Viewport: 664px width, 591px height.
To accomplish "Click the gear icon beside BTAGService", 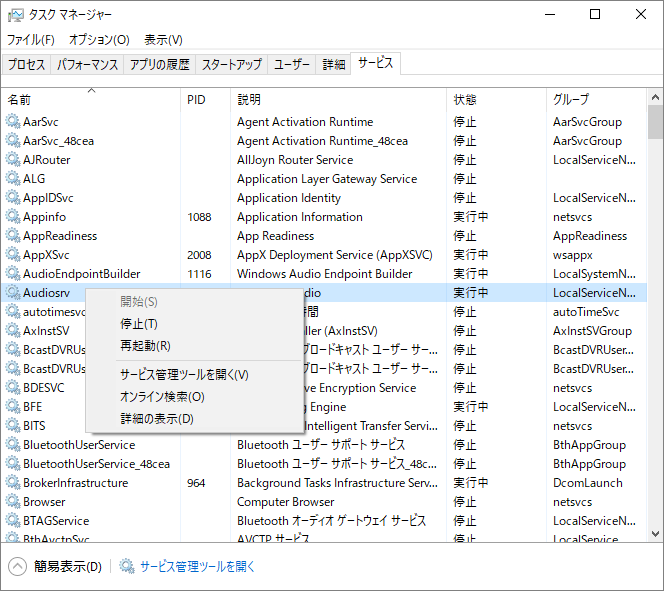I will pyautogui.click(x=13, y=521).
